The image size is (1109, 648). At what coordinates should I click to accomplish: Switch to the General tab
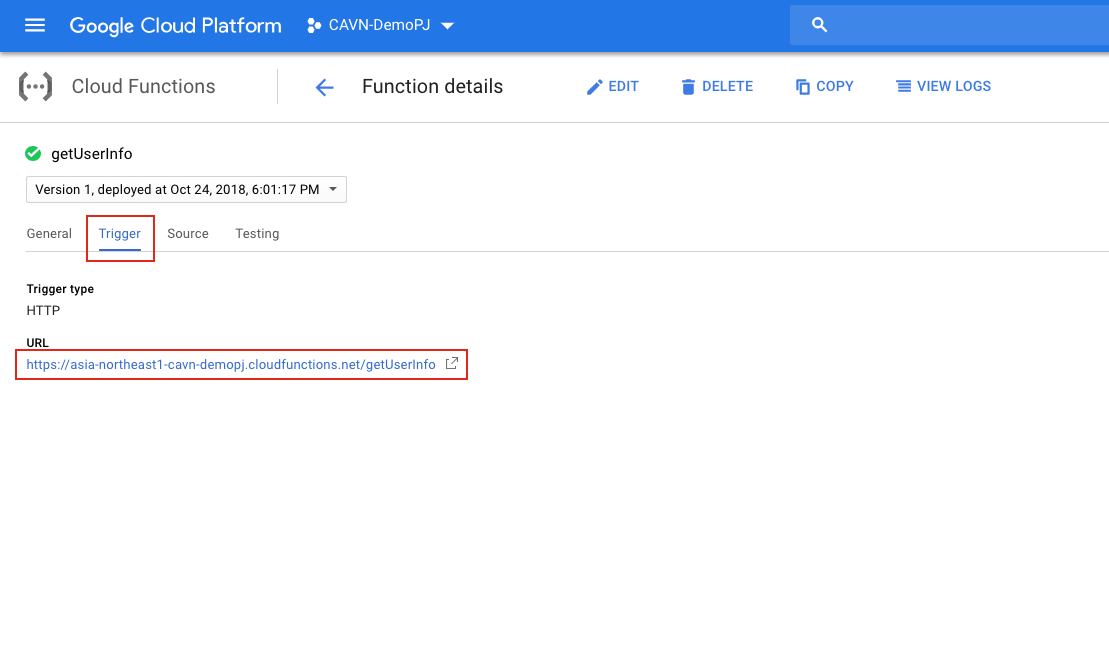(x=49, y=233)
